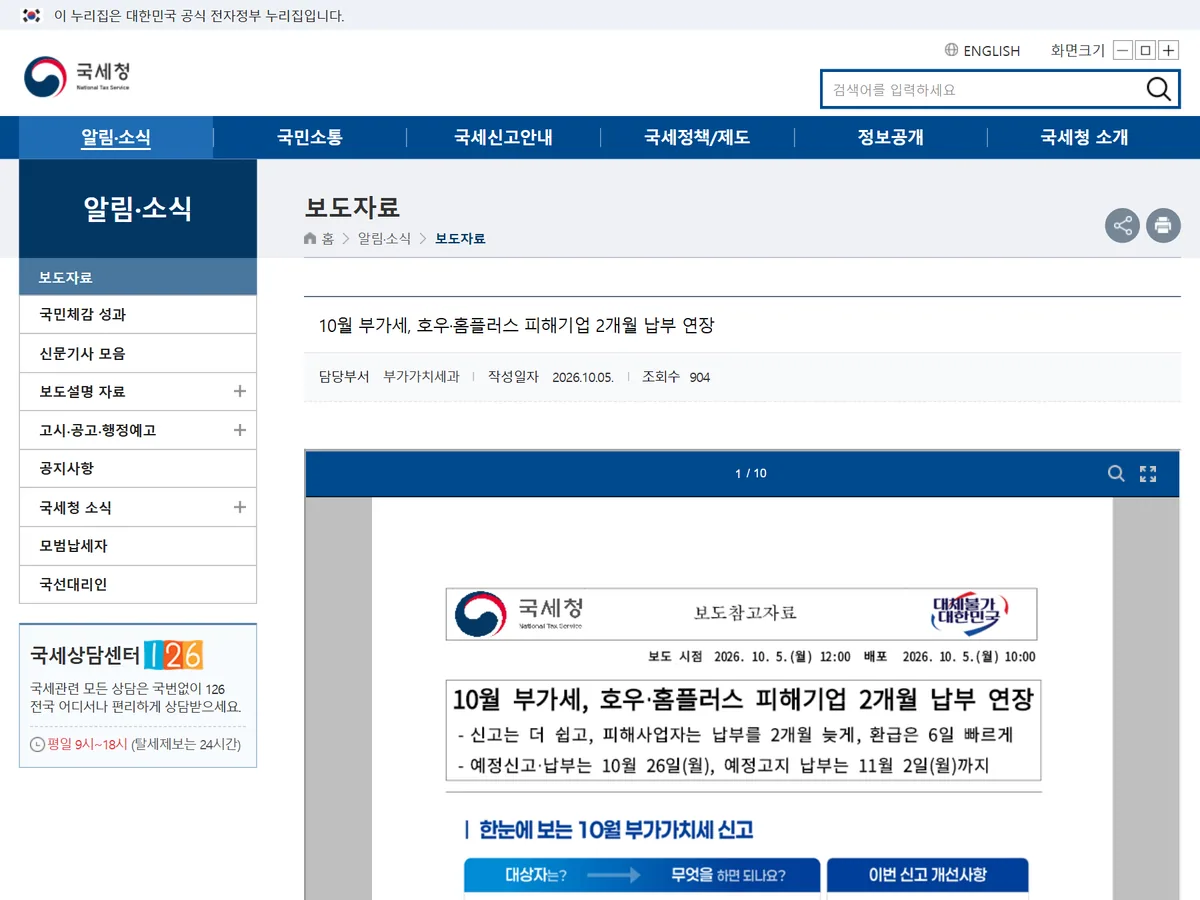1200x900 pixels.
Task: Reset screen size with square button
Action: pyautogui.click(x=1146, y=50)
